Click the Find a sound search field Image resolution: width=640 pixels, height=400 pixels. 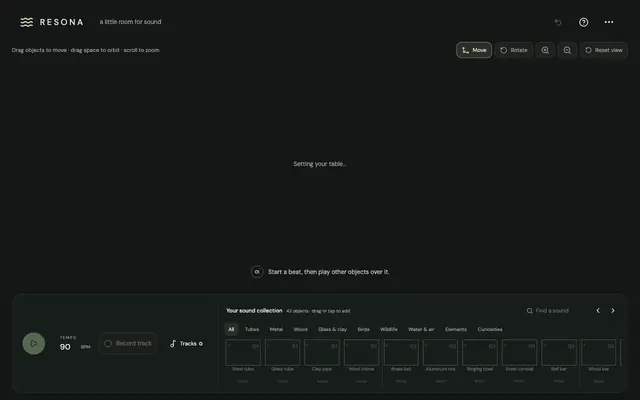[x=553, y=311]
